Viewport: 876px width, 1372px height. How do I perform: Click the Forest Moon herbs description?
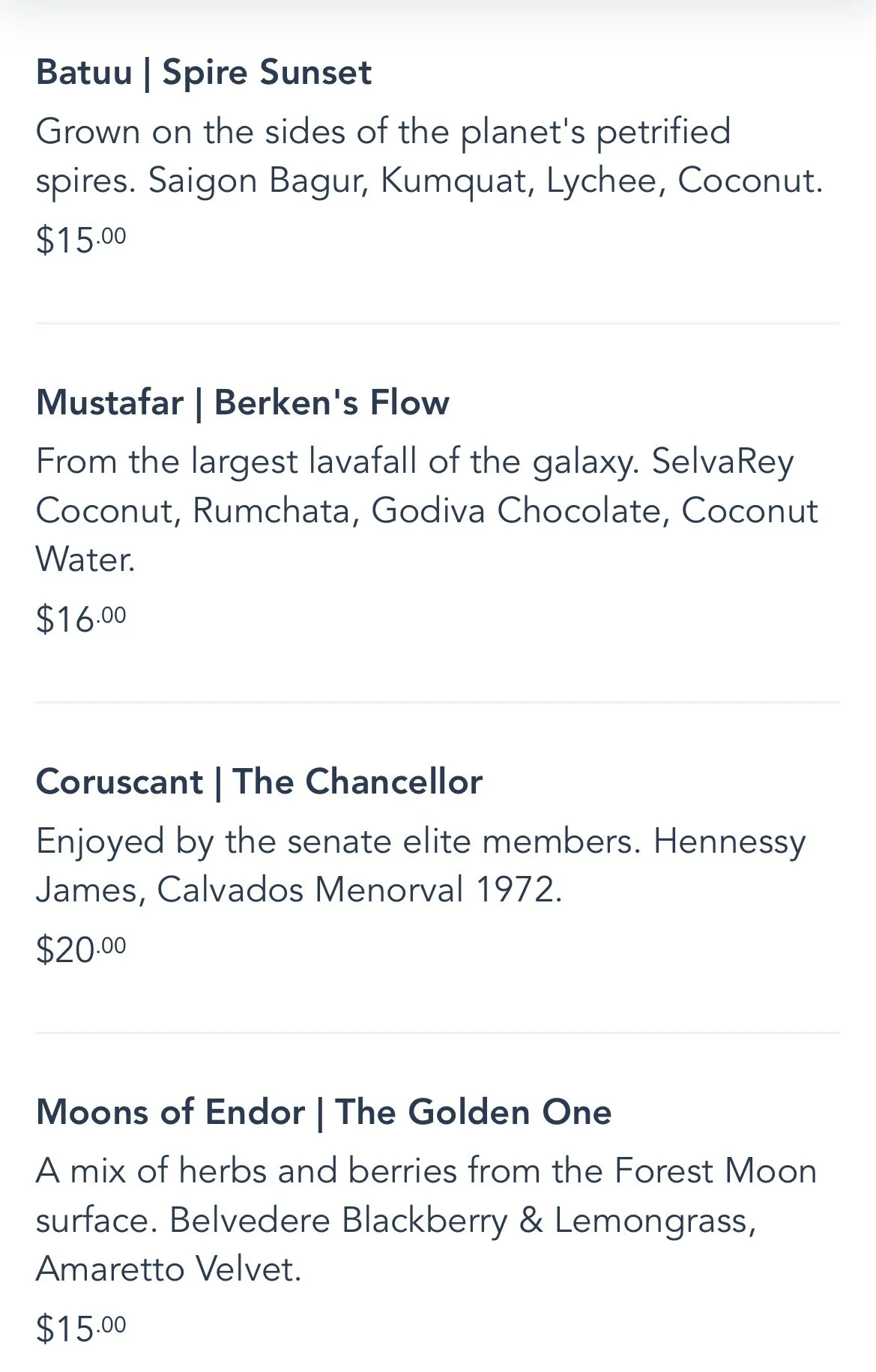pyautogui.click(x=426, y=1171)
